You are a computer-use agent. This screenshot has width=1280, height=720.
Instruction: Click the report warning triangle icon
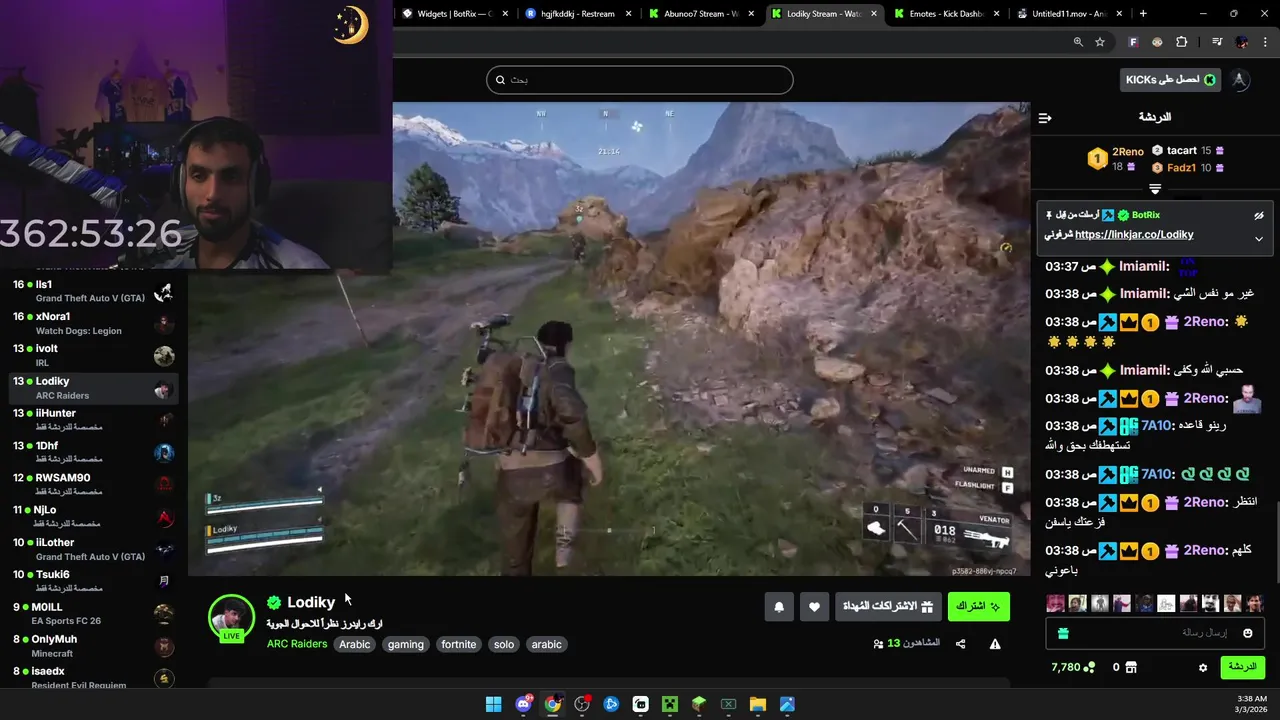(995, 644)
